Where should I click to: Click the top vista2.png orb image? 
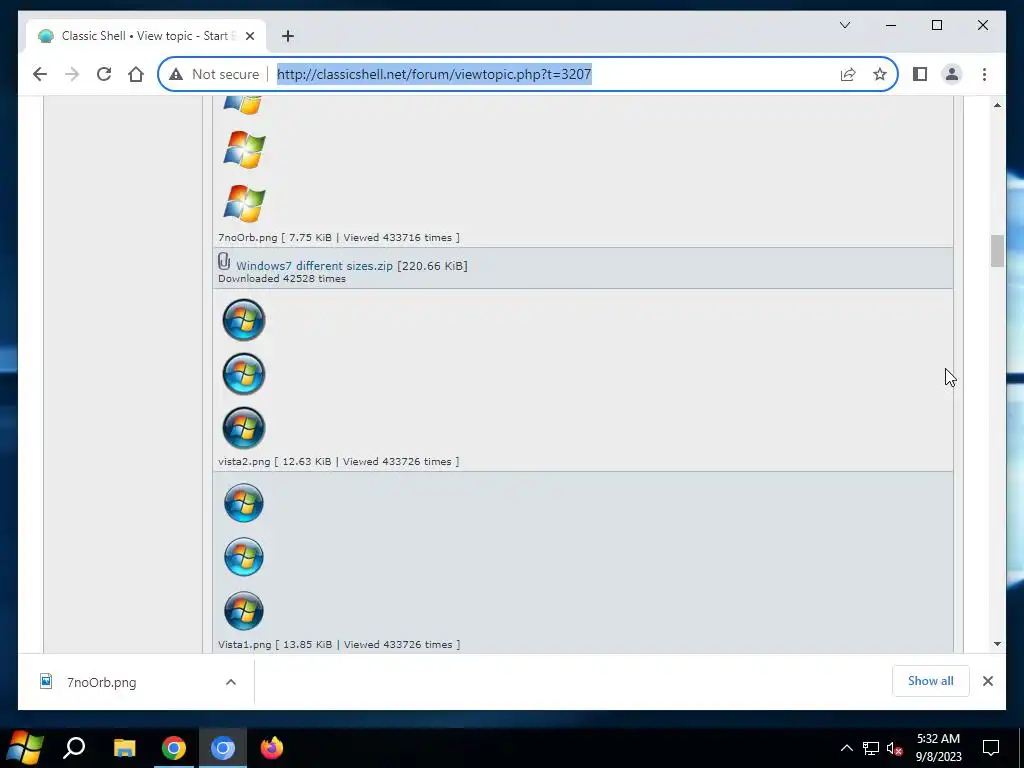[x=244, y=320]
